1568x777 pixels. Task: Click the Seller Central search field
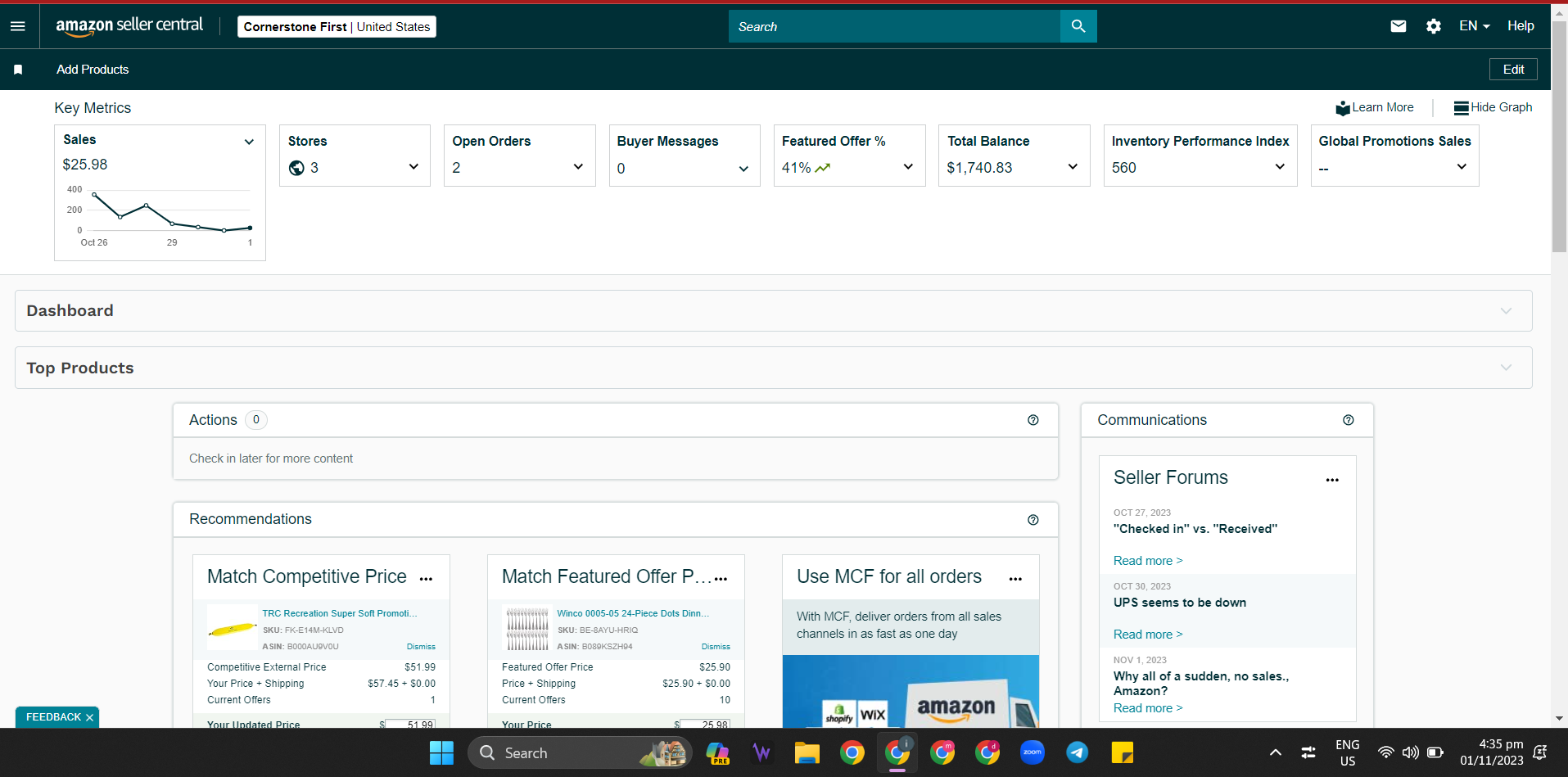(x=894, y=26)
